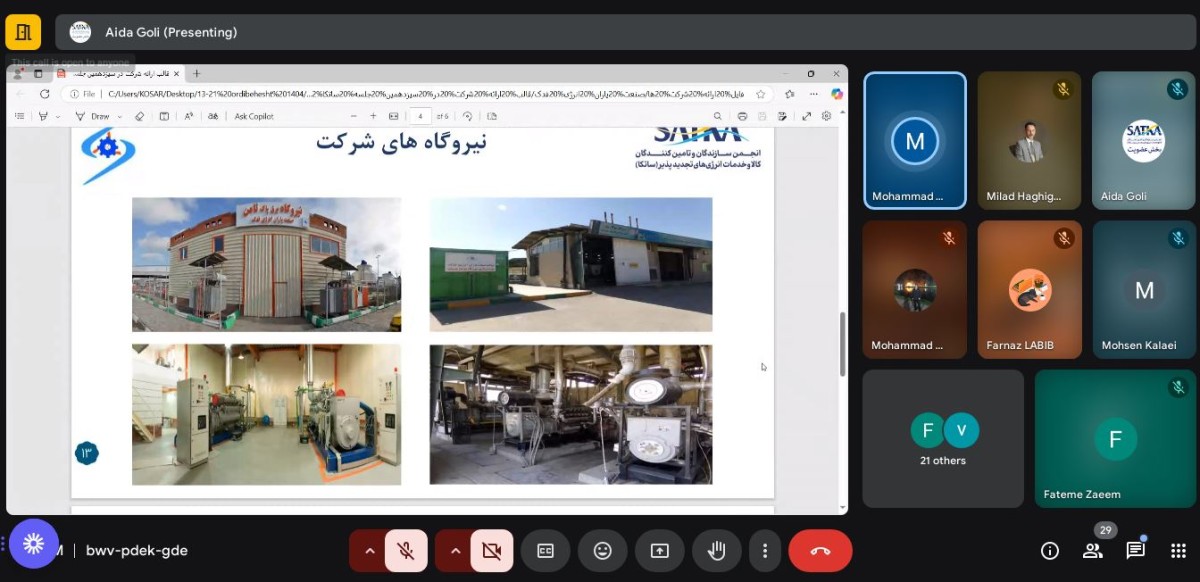Turn on the camera

(x=491, y=550)
